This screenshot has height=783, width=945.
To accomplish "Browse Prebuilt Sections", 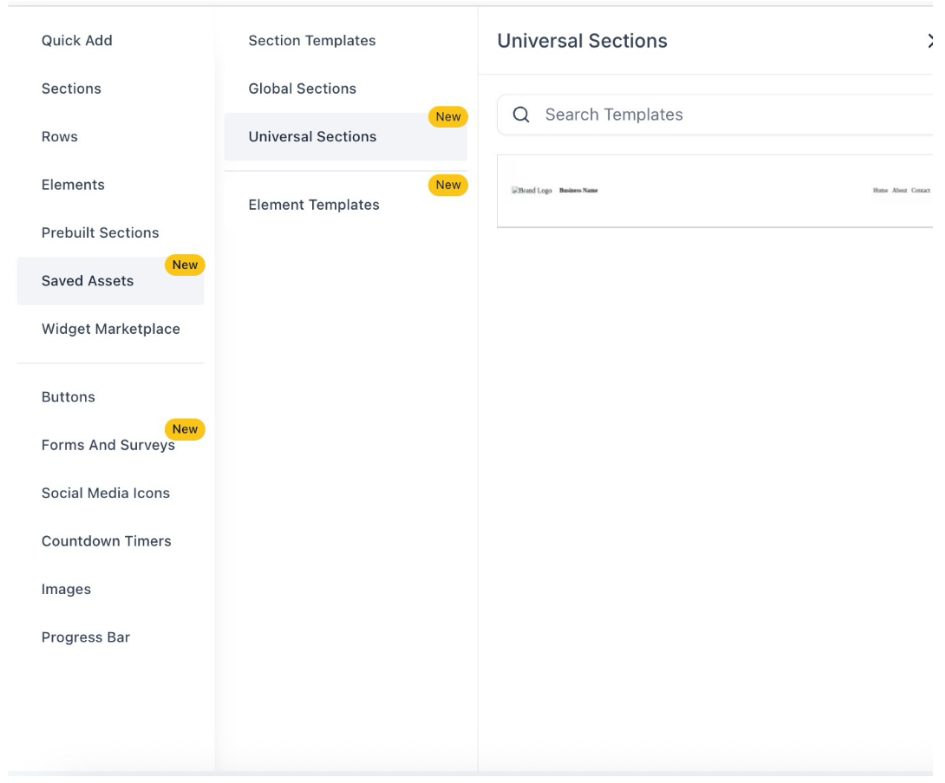I will coord(100,233).
